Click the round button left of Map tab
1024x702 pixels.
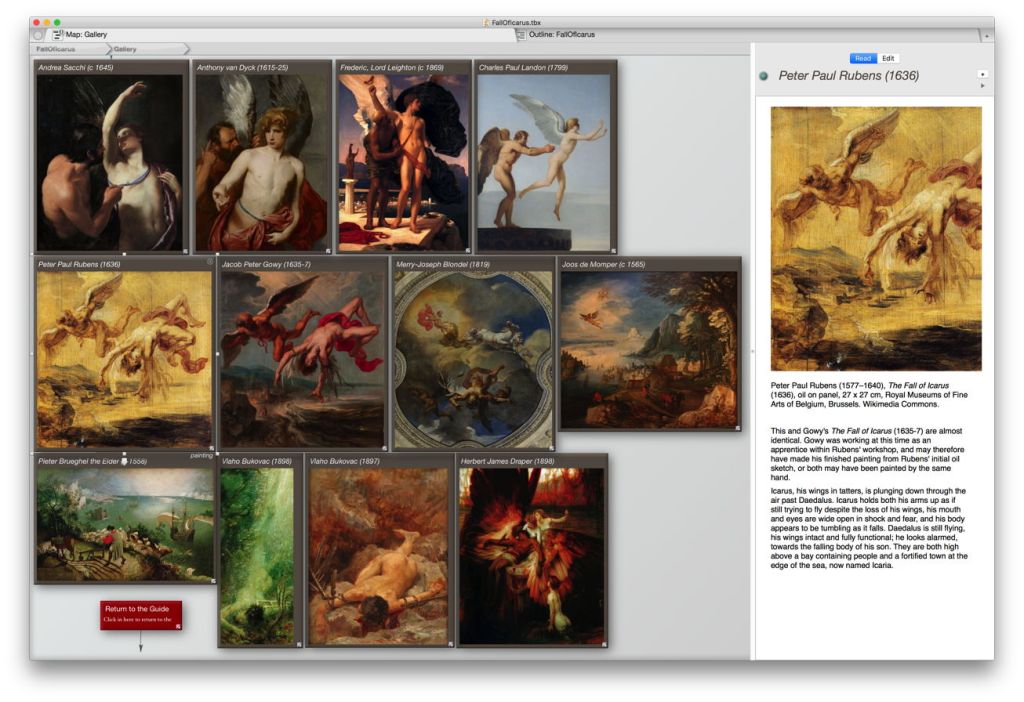point(38,35)
